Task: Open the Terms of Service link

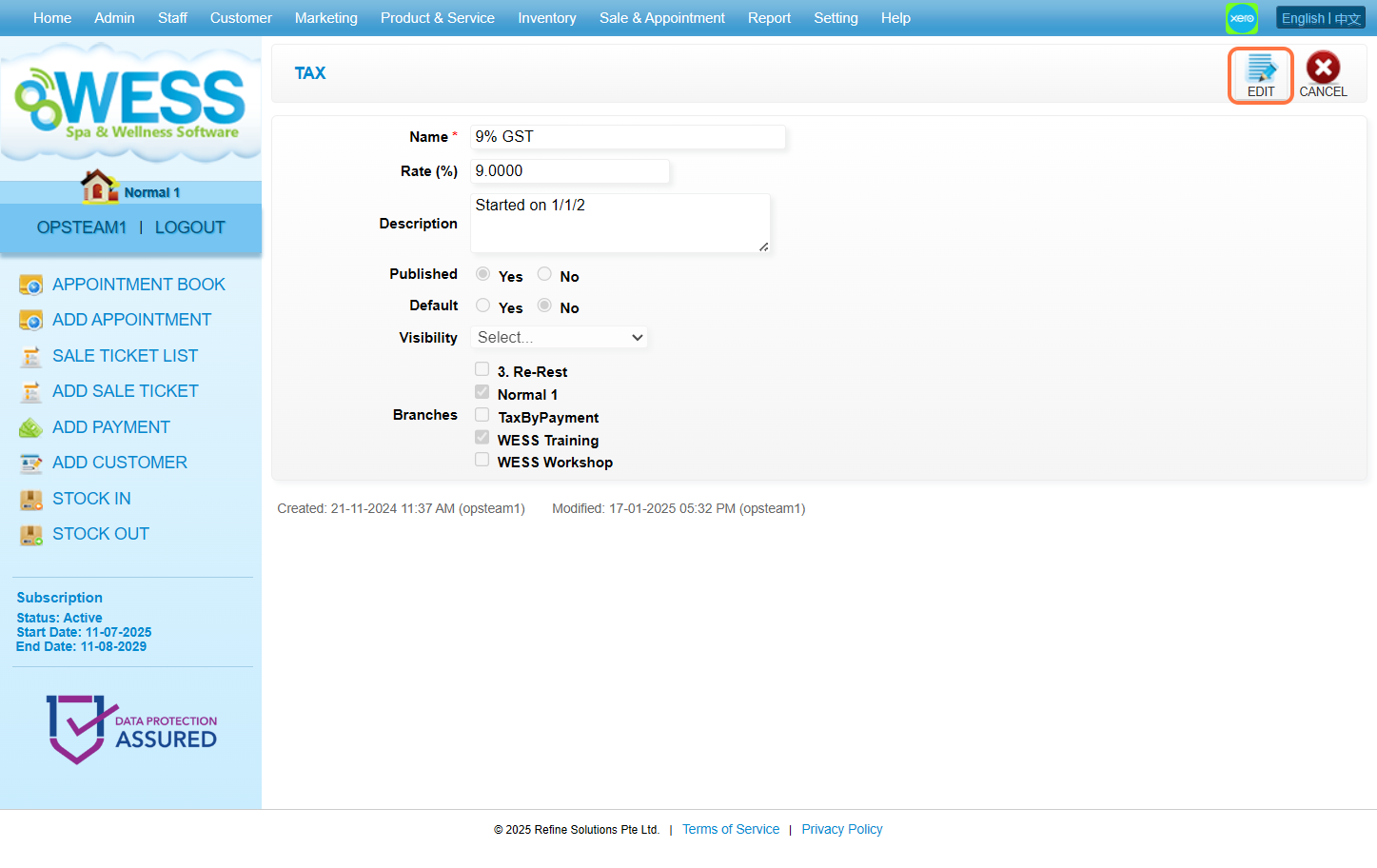Action: (x=730, y=830)
